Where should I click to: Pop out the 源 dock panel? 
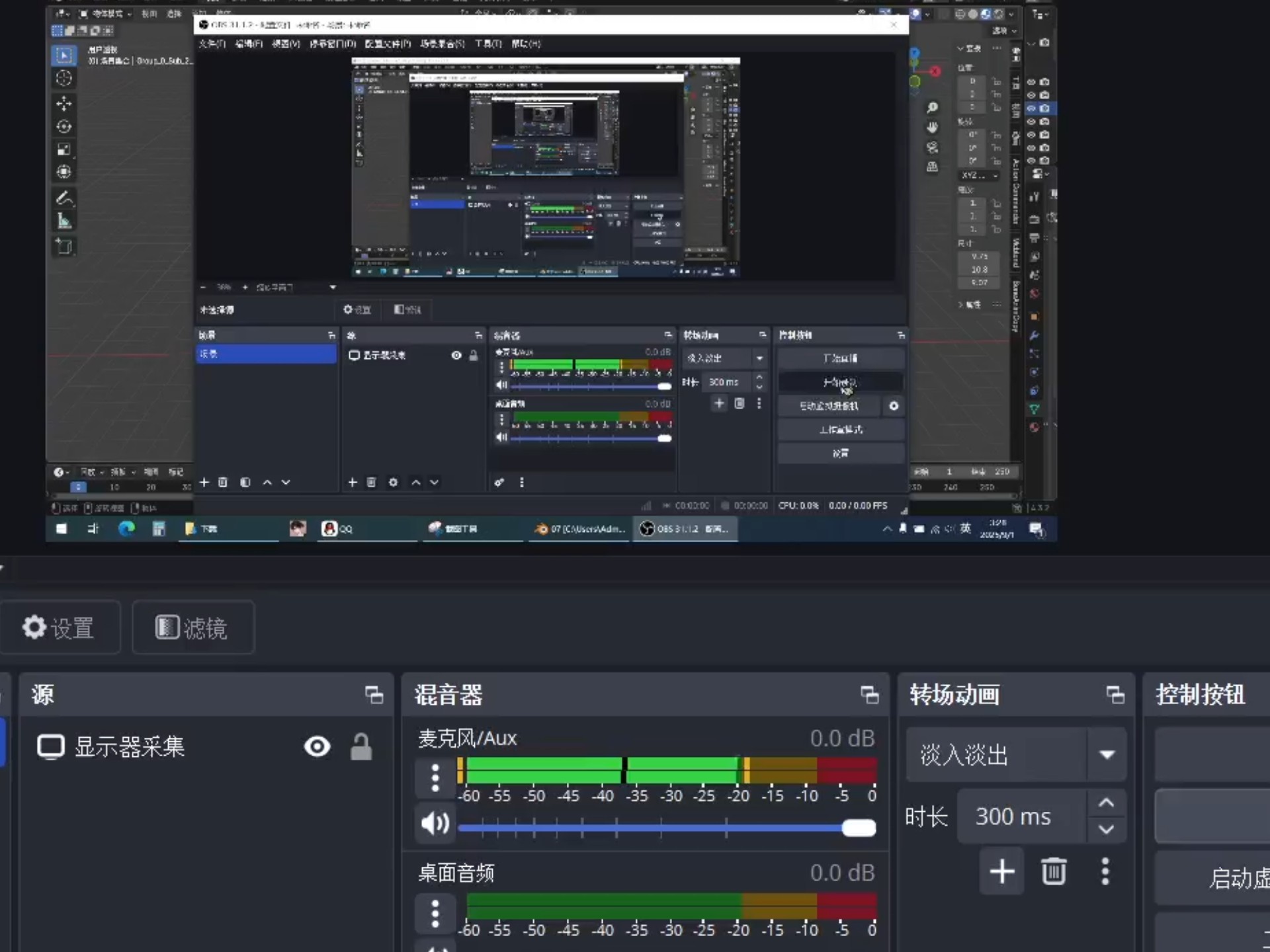[x=374, y=695]
